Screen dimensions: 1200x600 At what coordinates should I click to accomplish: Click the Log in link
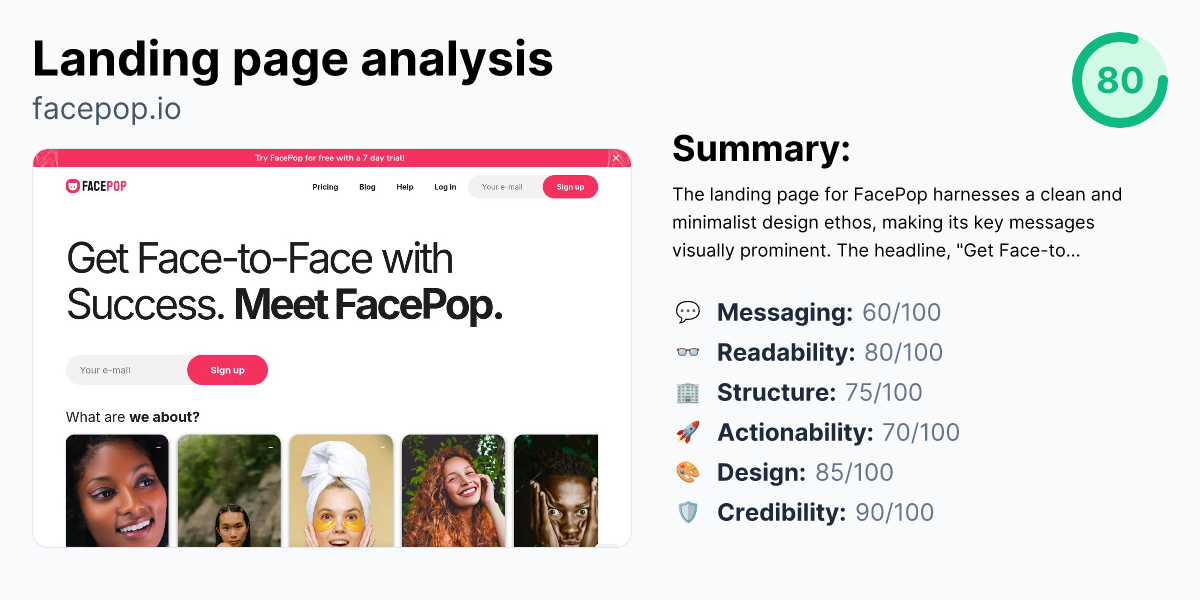[444, 187]
